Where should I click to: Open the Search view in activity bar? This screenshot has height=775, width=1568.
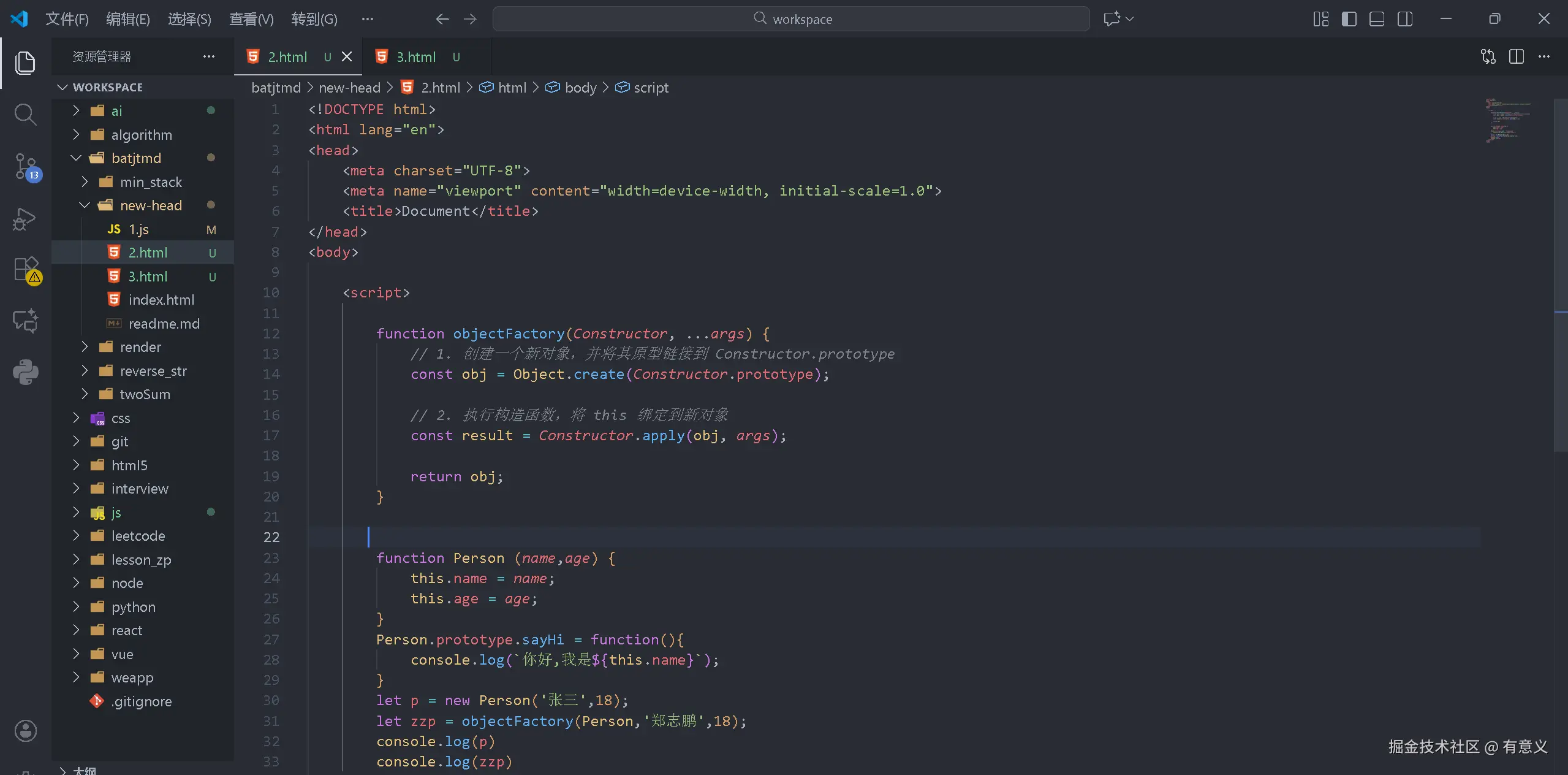[25, 114]
